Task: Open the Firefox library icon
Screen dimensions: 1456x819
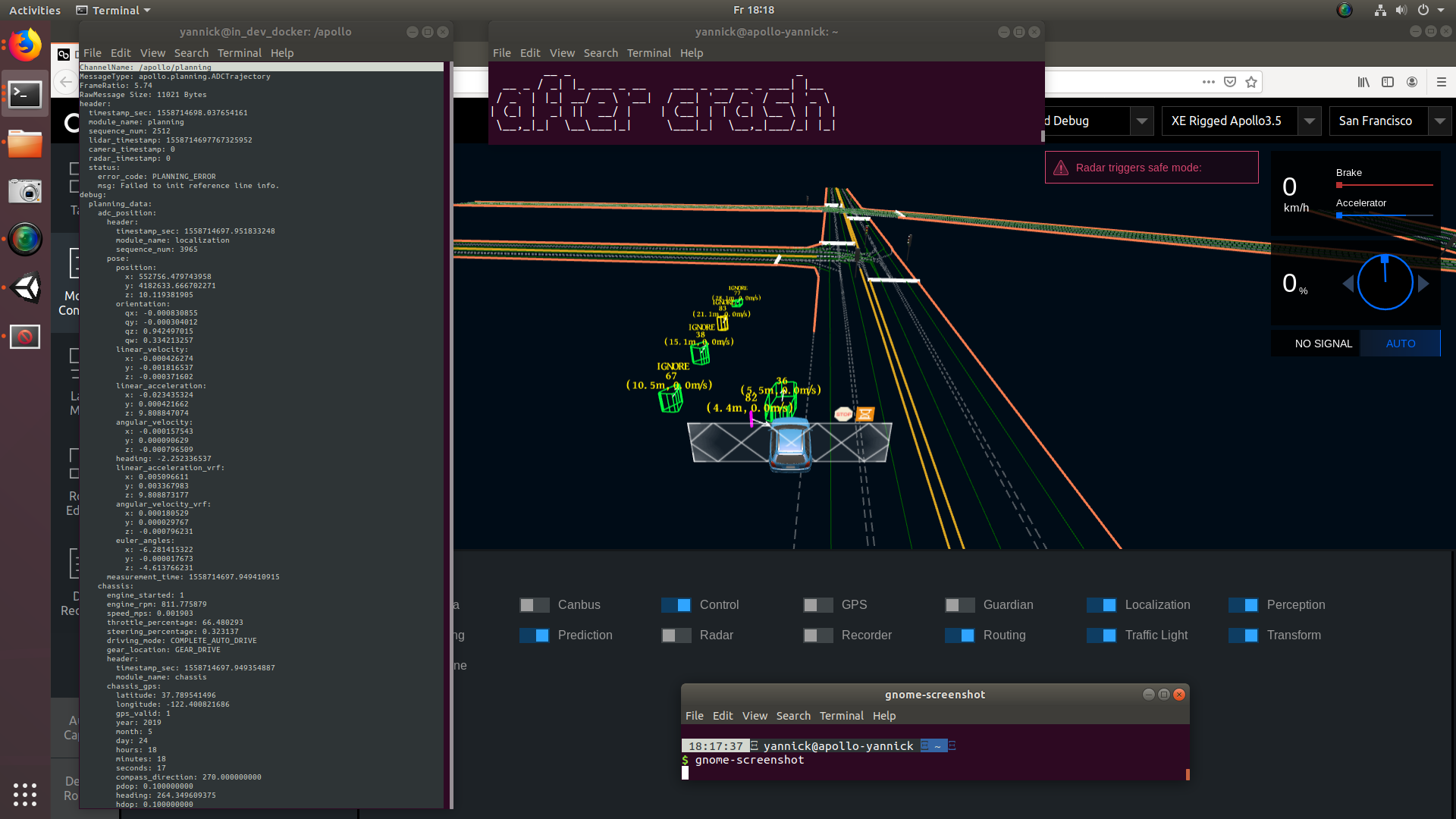Action: click(1363, 82)
